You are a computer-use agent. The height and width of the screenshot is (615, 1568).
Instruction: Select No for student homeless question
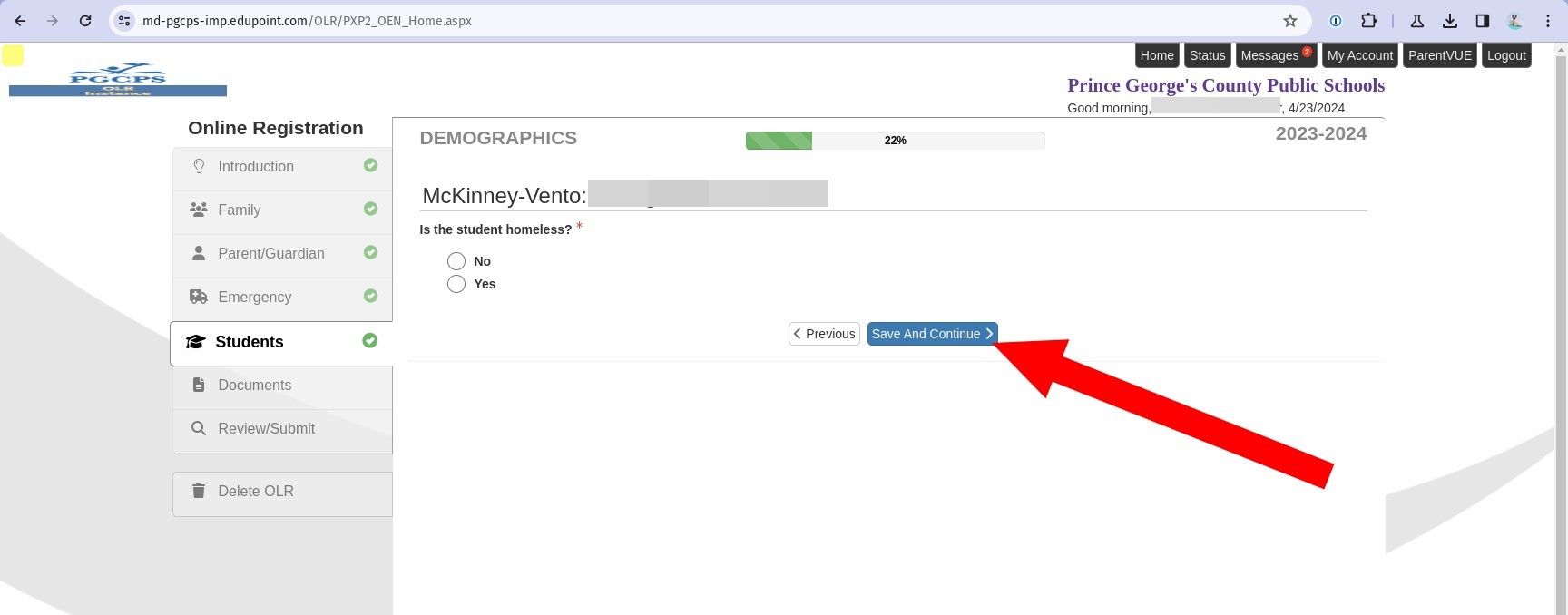tap(456, 261)
